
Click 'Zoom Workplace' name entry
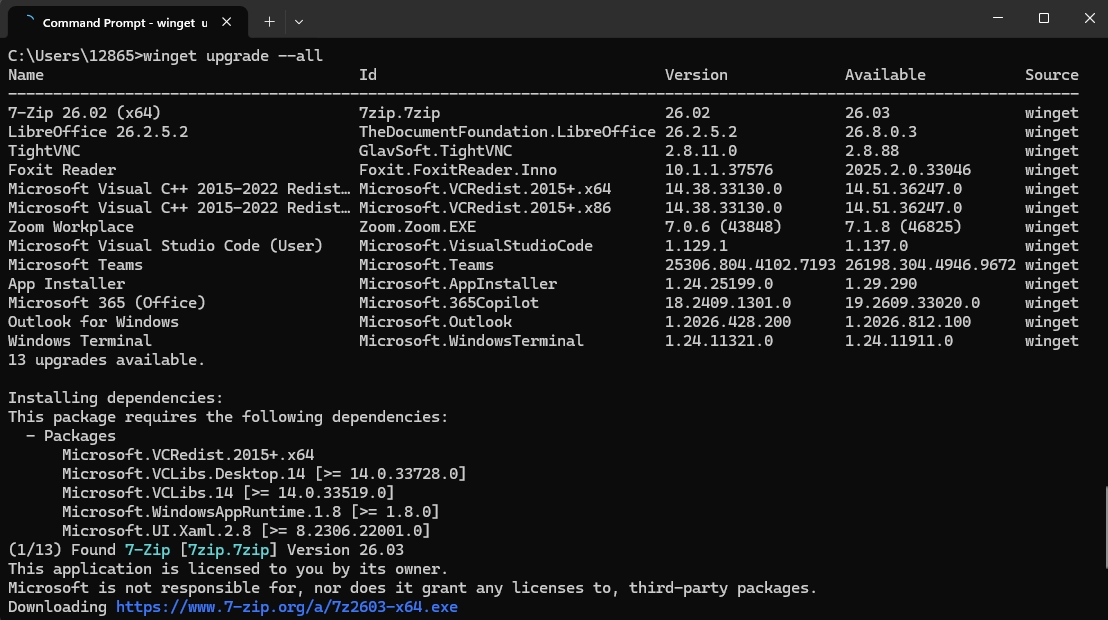click(x=71, y=227)
